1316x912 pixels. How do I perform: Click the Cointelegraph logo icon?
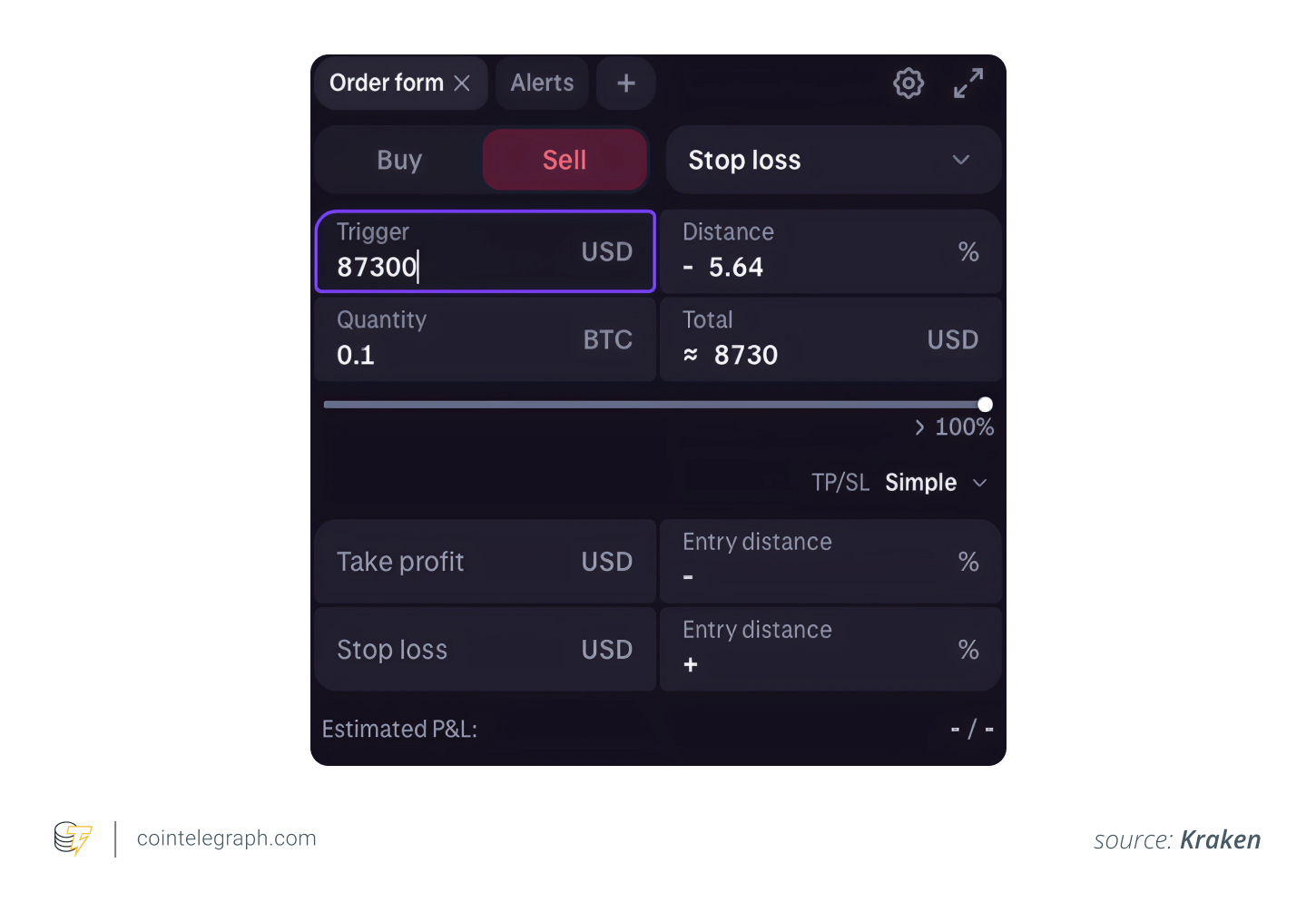[73, 838]
